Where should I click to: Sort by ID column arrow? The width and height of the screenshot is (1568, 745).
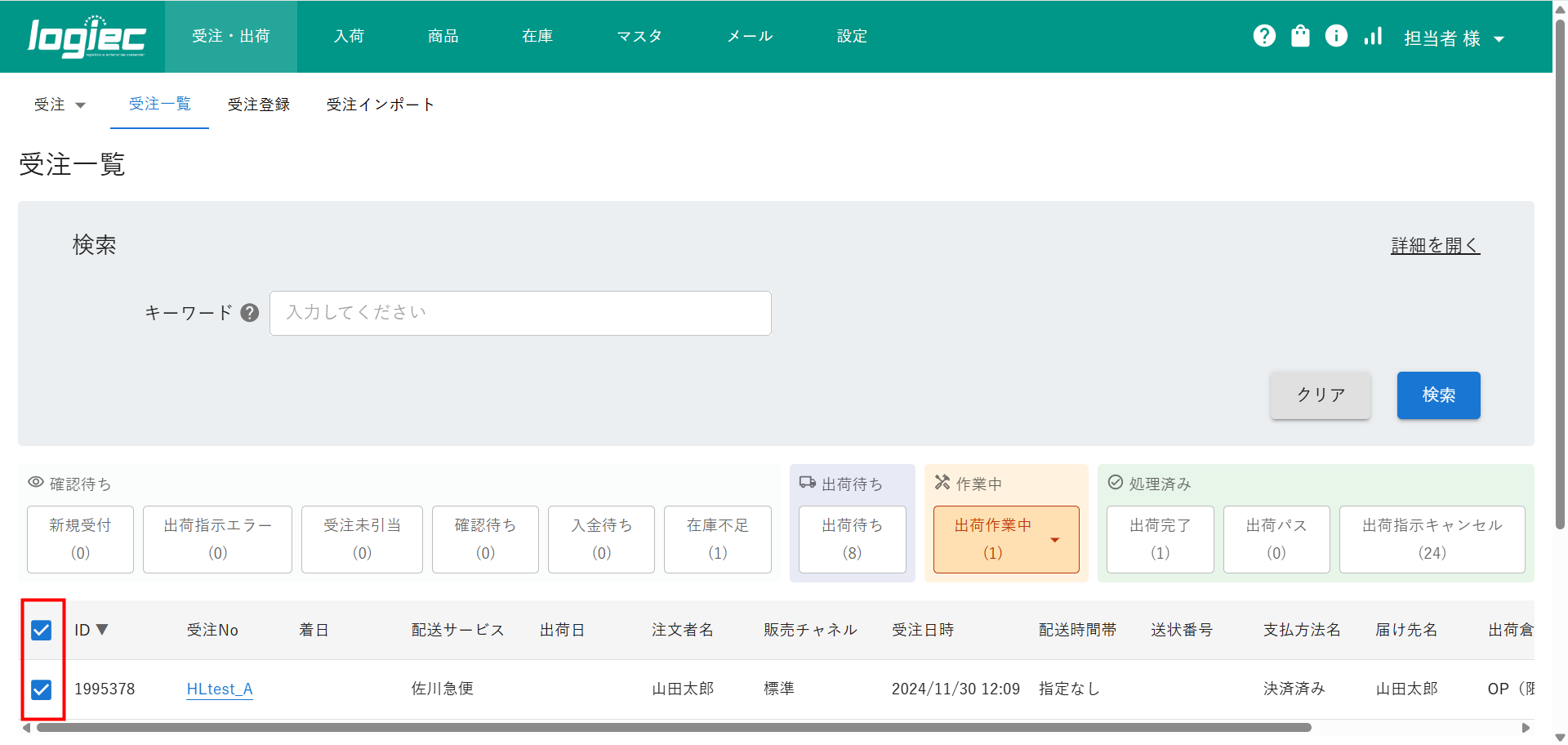coord(102,630)
